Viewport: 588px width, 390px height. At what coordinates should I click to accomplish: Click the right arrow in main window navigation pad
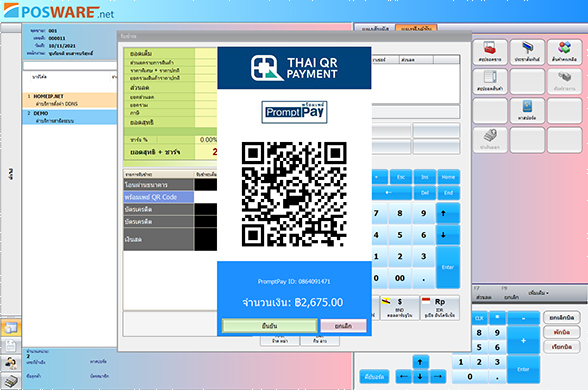click(x=437, y=376)
